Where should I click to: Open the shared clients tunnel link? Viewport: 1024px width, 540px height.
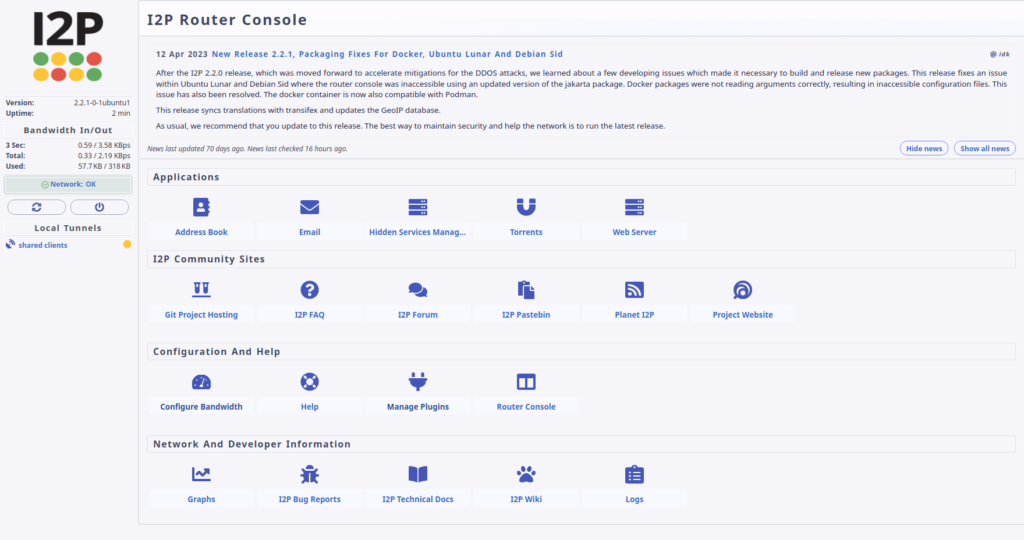pos(43,245)
